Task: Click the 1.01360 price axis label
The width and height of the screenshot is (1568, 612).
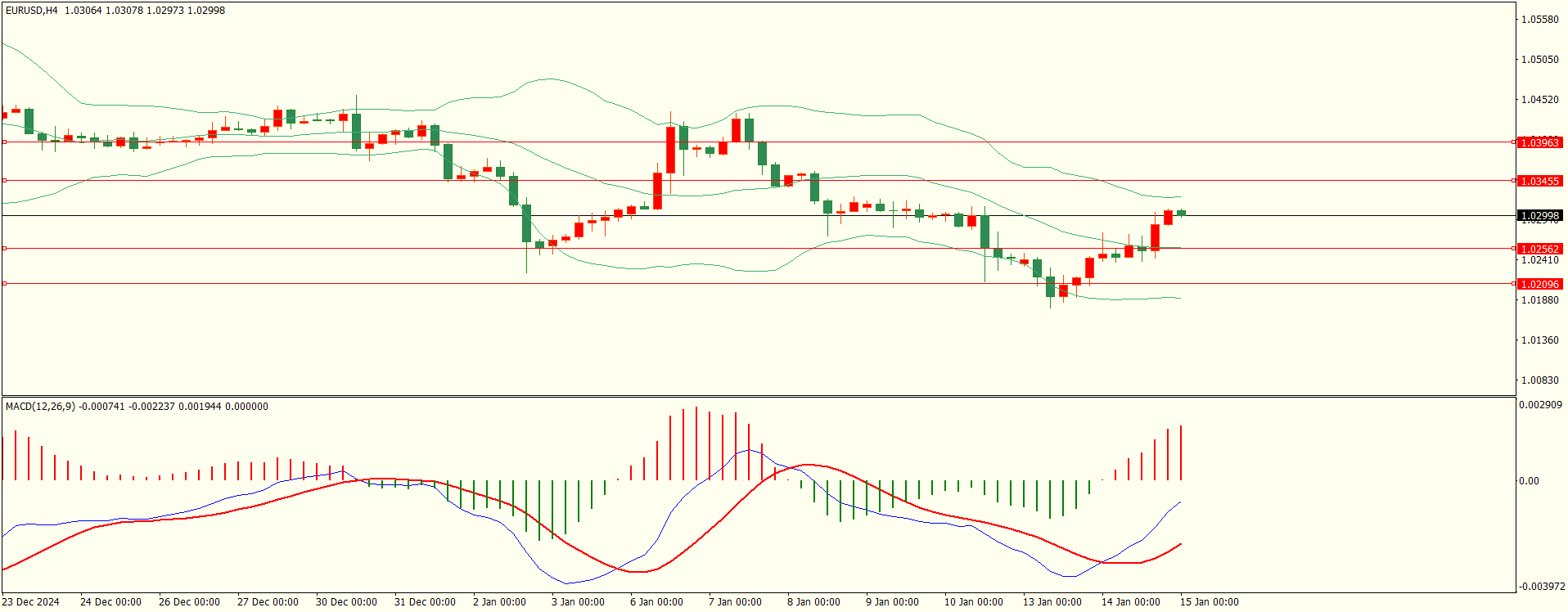Action: pyautogui.click(x=1540, y=340)
